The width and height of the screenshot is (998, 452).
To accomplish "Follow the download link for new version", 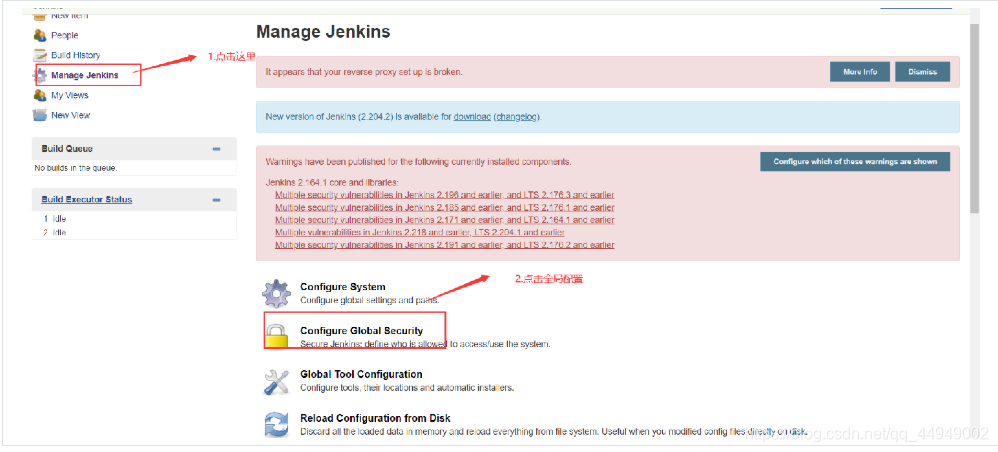I will (x=472, y=117).
